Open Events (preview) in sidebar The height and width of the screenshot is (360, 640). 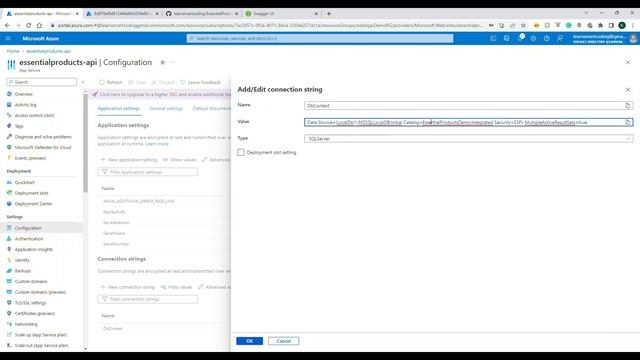tap(30, 158)
